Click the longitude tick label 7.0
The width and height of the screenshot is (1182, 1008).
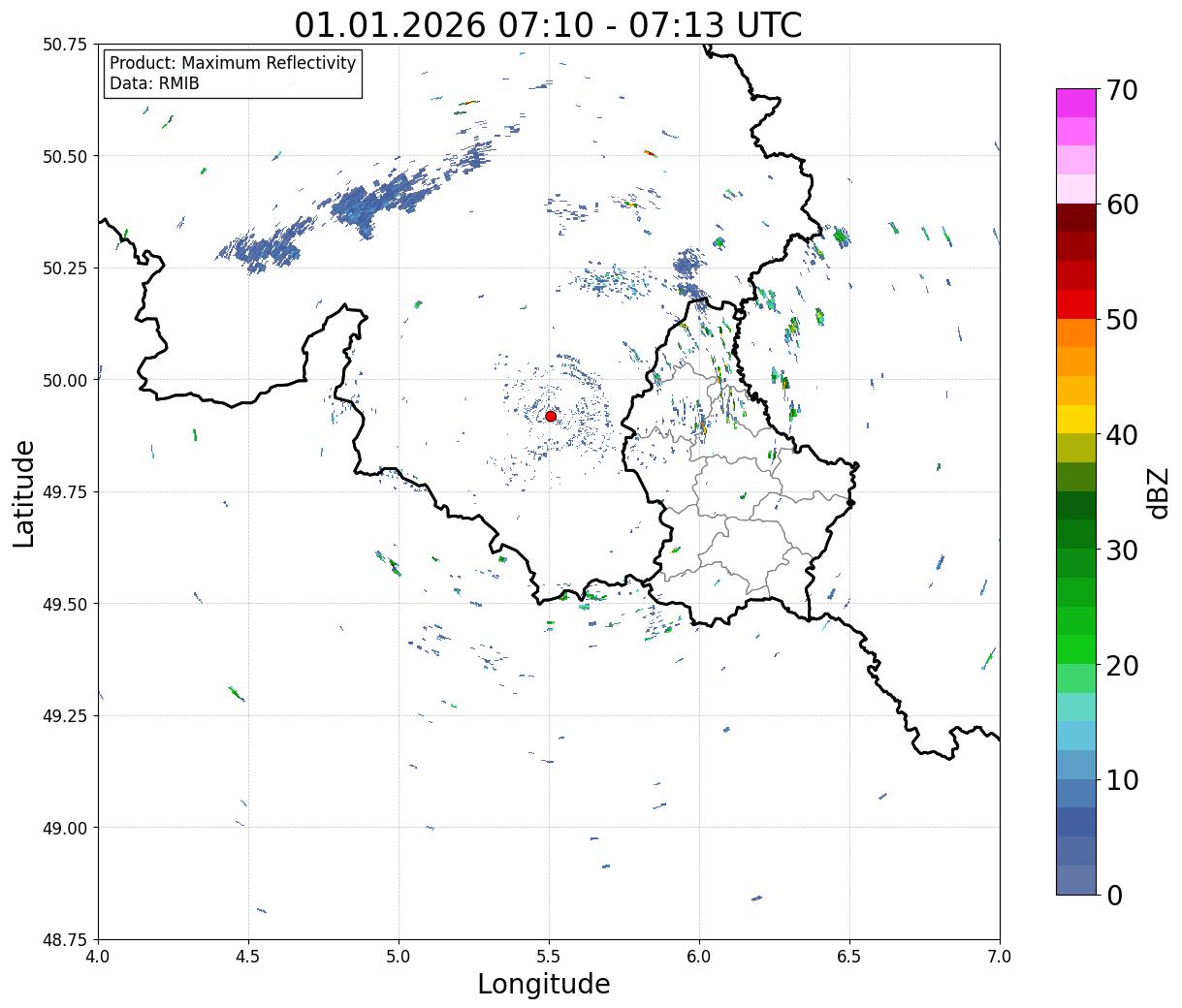coord(1000,957)
